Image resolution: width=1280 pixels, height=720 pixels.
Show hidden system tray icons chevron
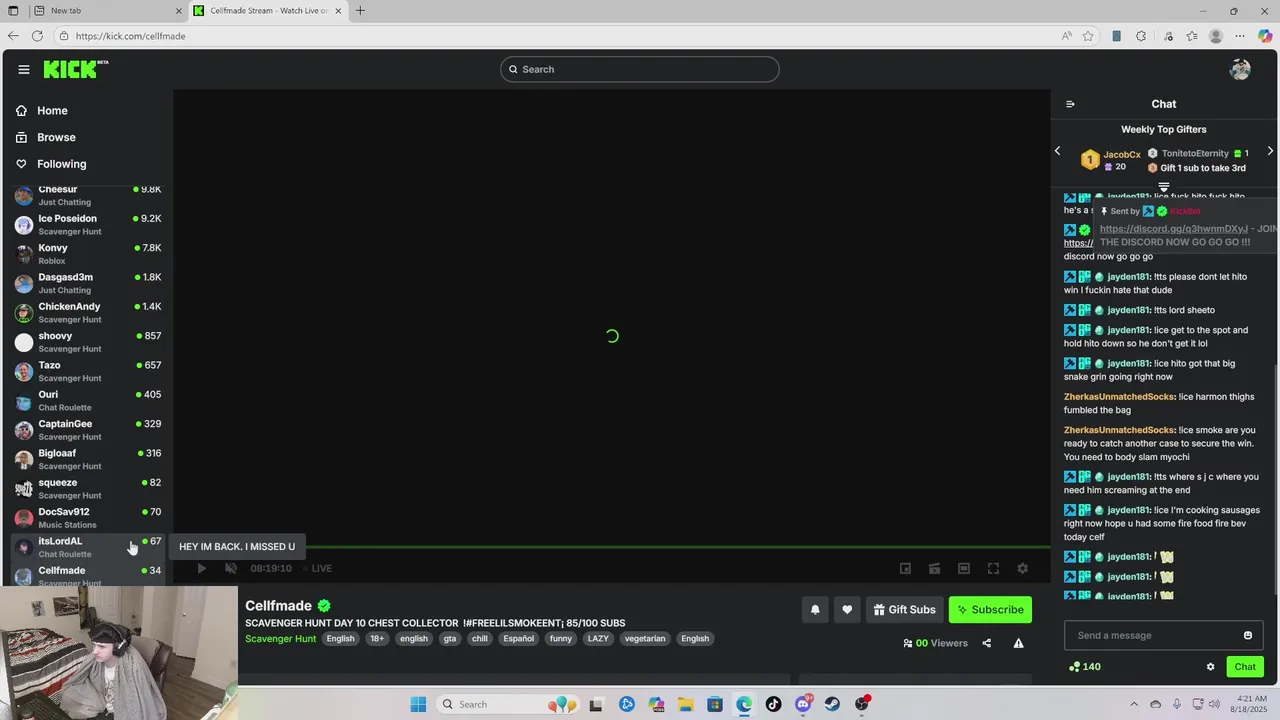[1134, 704]
